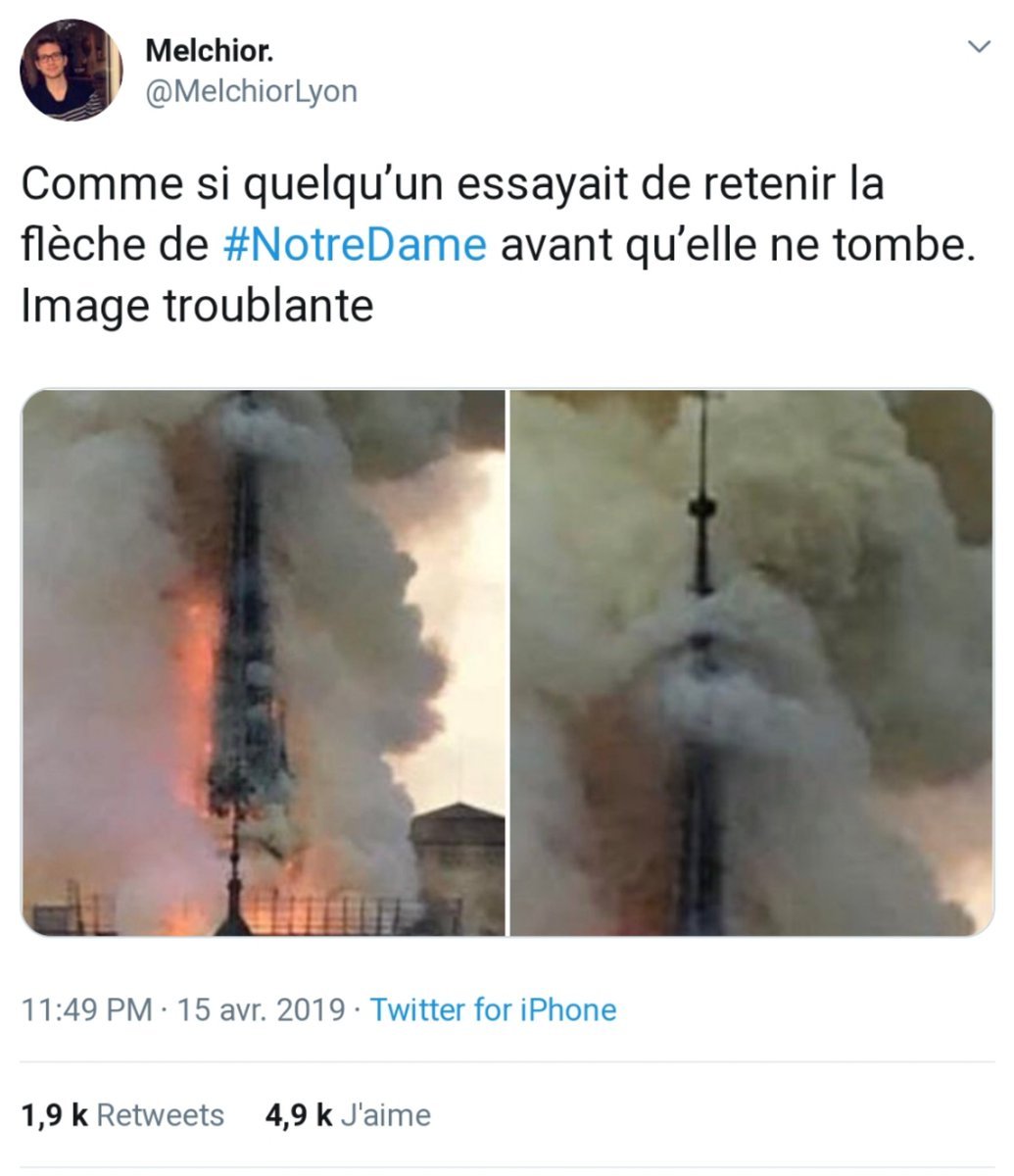Open the tweet options chevron menu
Screen dimensions: 1014x1176
978,46
